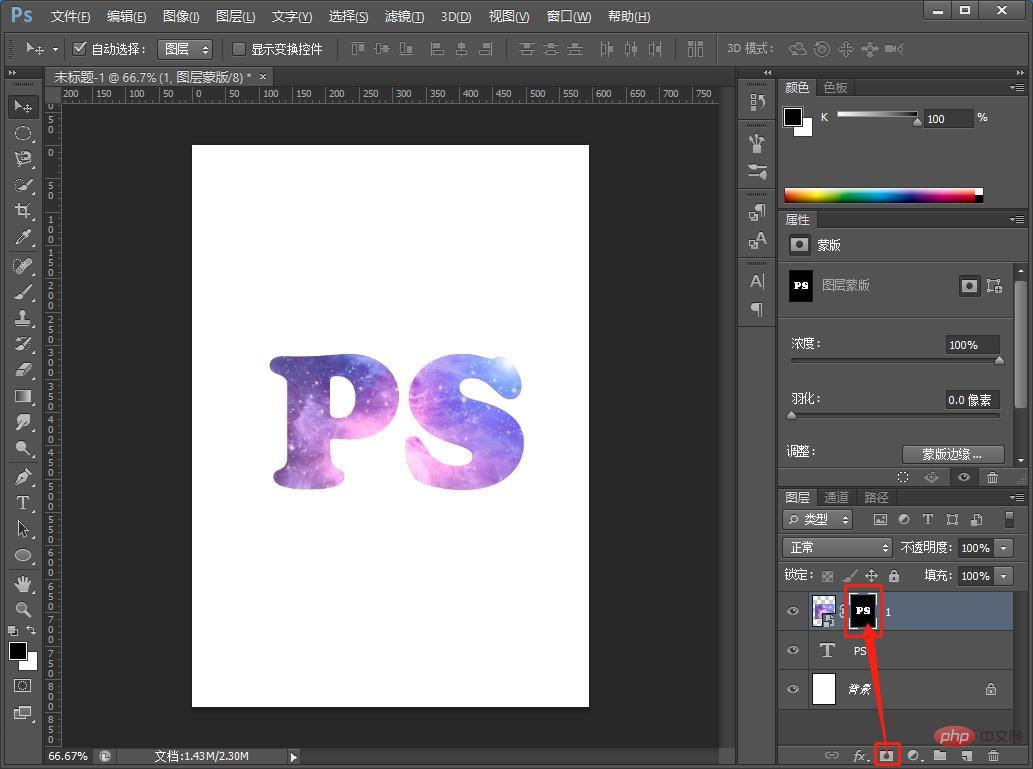Select the Healing Brush tool
The image size is (1033, 769).
(23, 266)
